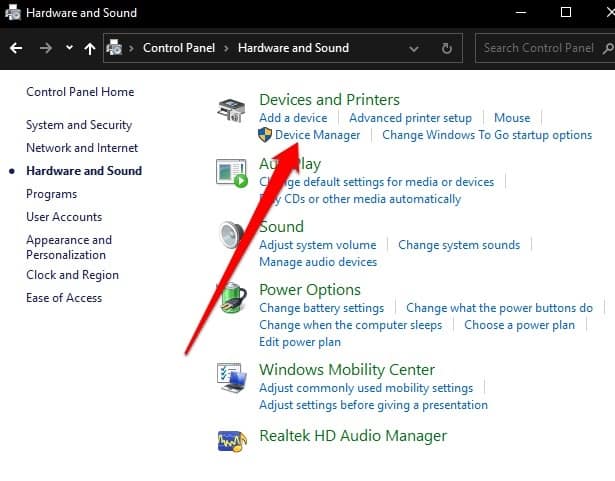This screenshot has width=615, height=481.
Task: Go up one level with the Up arrow
Action: pyautogui.click(x=90, y=48)
